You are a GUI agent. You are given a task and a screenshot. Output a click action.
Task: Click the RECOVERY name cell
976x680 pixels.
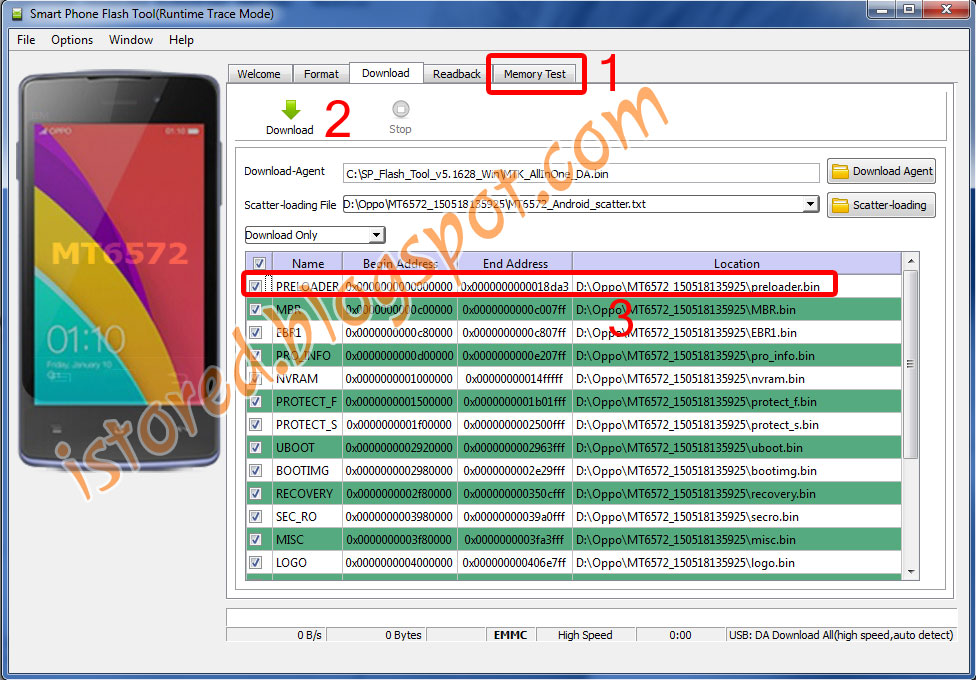(x=307, y=494)
